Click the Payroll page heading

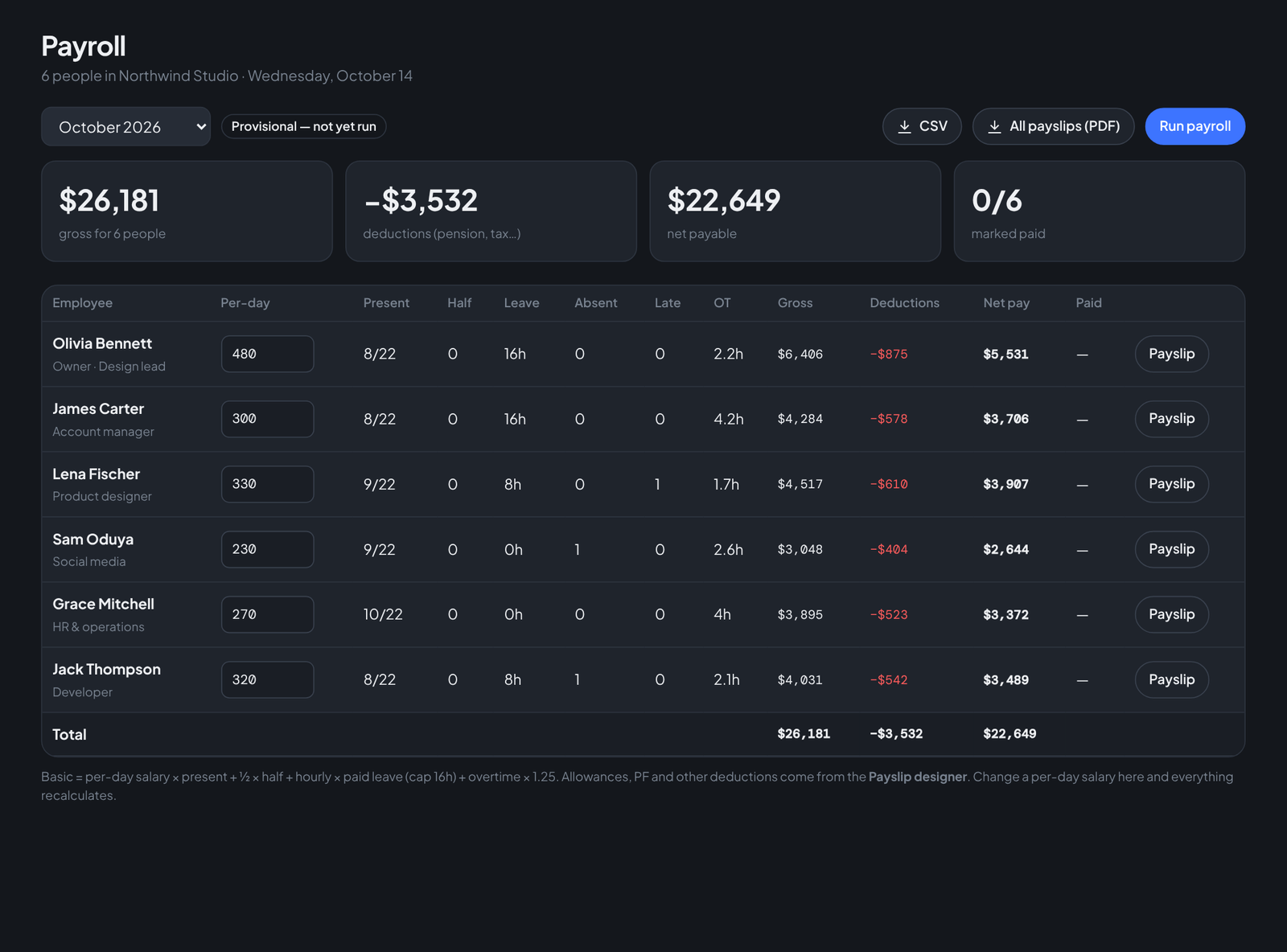tap(84, 46)
